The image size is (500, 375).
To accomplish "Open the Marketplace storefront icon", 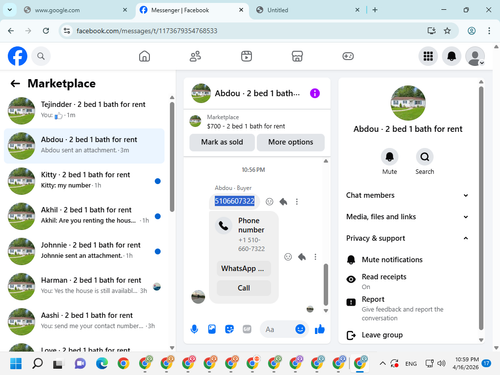I will coord(297,56).
